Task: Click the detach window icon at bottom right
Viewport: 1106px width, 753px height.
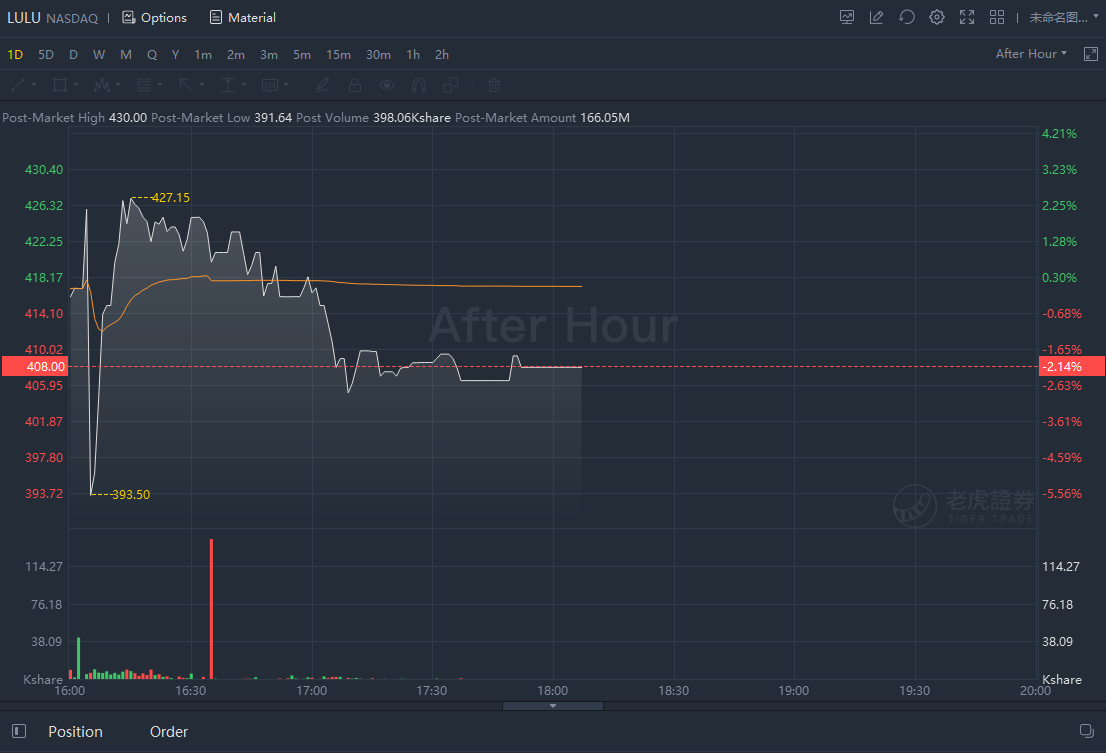Action: (1087, 731)
